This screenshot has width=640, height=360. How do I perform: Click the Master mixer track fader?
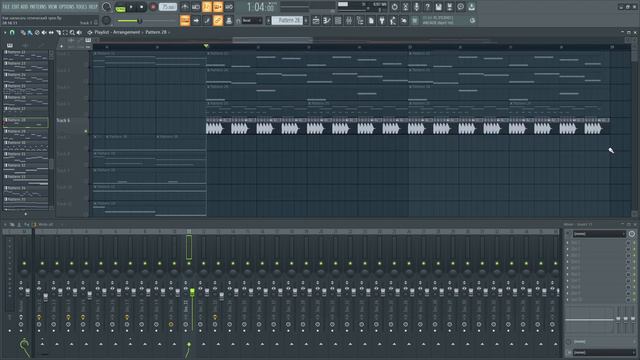click(x=27, y=291)
